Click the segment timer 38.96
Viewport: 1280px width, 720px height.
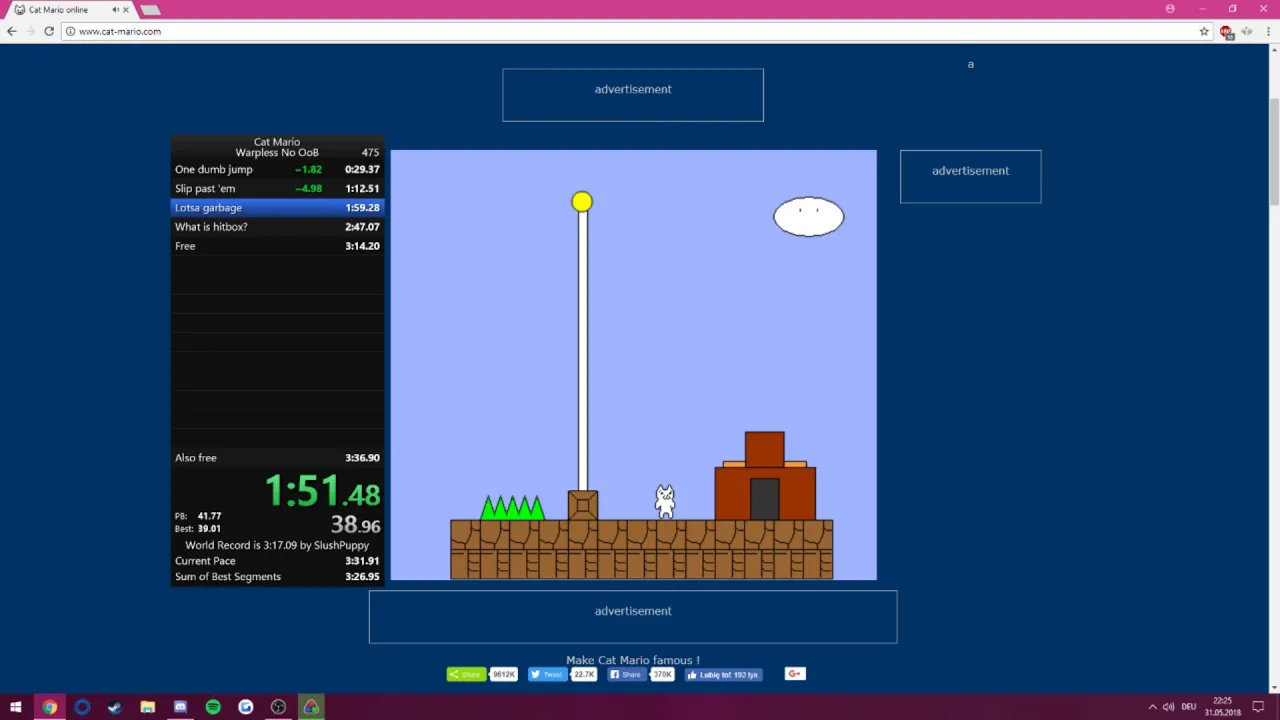point(355,524)
